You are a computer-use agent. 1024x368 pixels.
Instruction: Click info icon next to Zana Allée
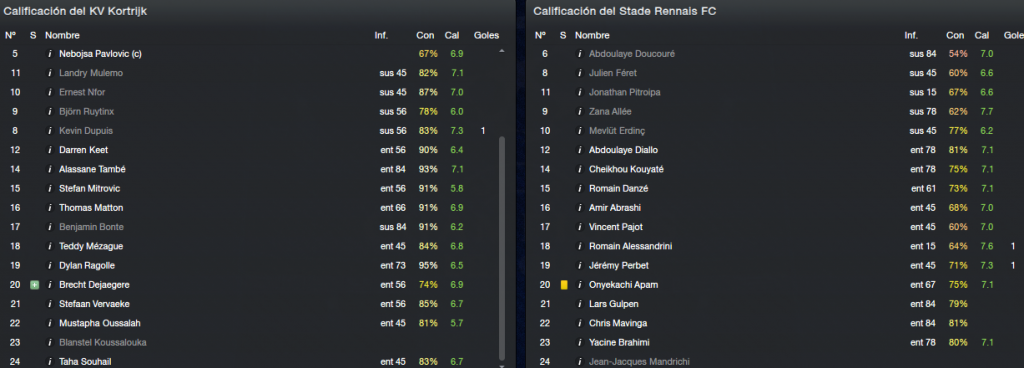(580, 112)
